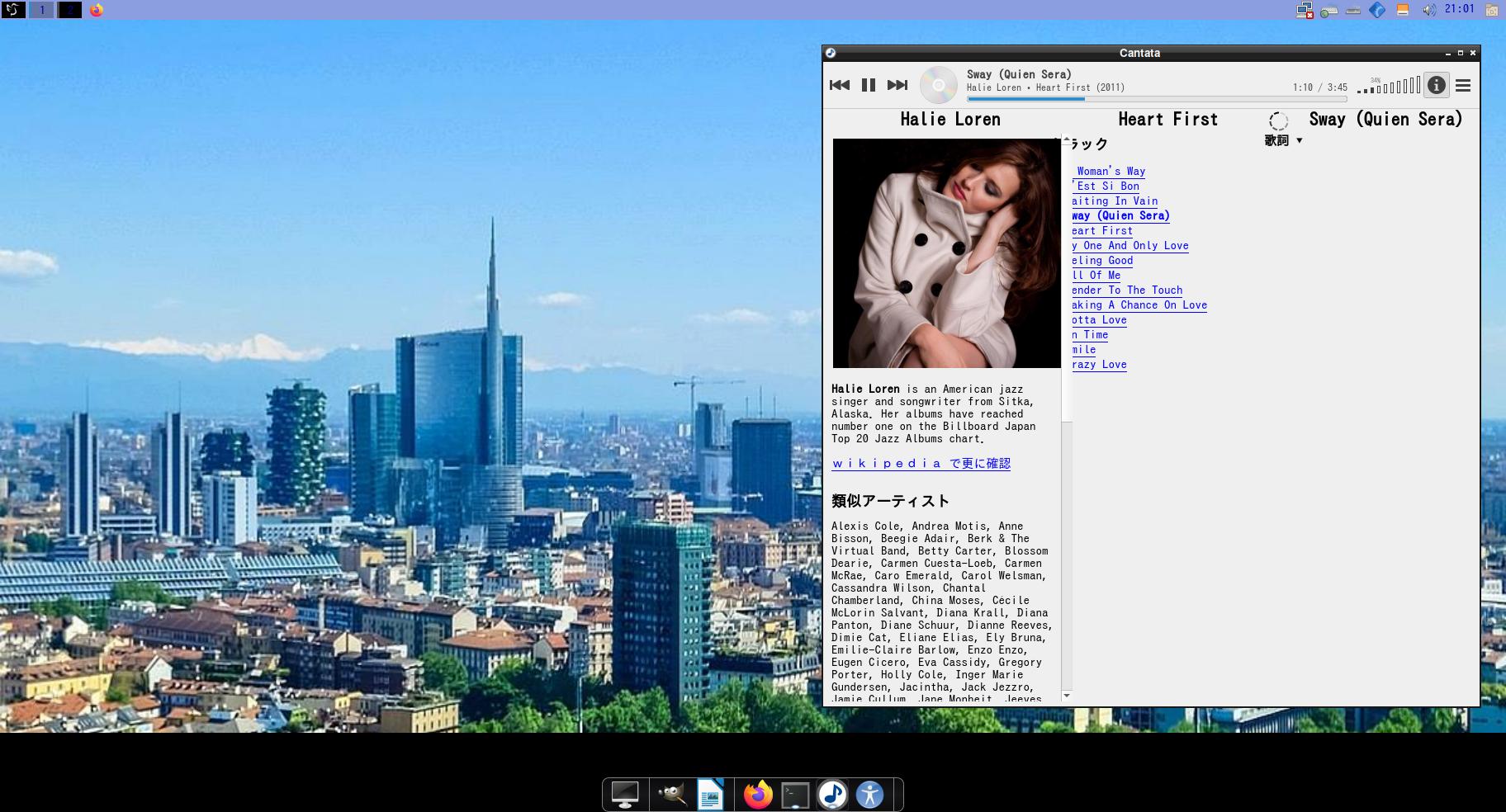Screen dimensions: 1506x812
Task: Pause the currently playing song
Action: pos(868,84)
